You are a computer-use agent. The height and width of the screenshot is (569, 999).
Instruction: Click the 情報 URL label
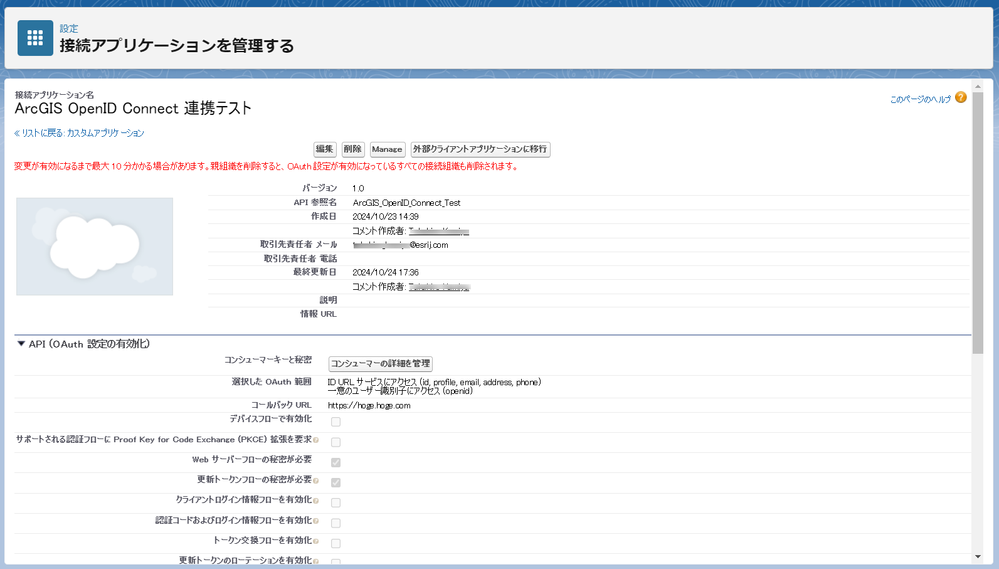point(318,314)
